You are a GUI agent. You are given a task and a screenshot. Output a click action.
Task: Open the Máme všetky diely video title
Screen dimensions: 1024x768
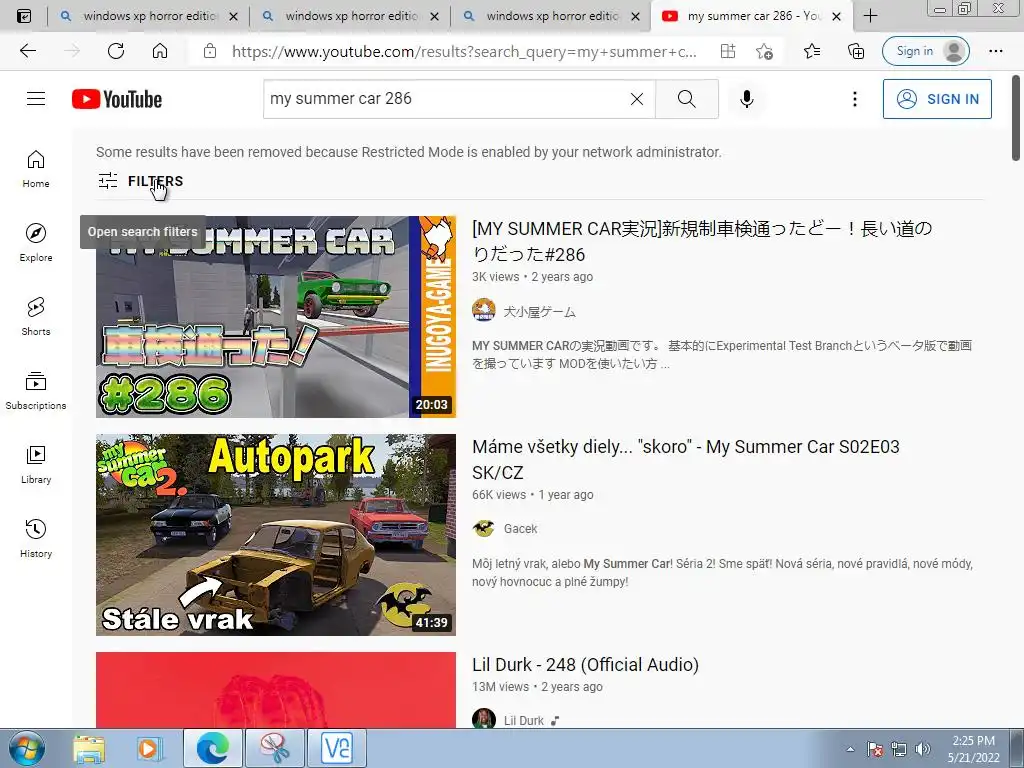pyautogui.click(x=686, y=459)
